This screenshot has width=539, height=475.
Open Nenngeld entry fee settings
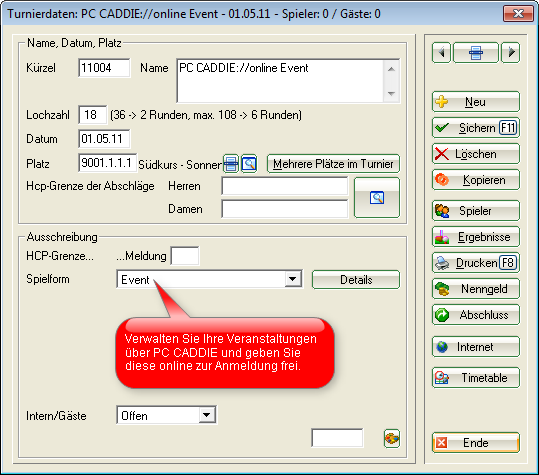click(x=476, y=289)
